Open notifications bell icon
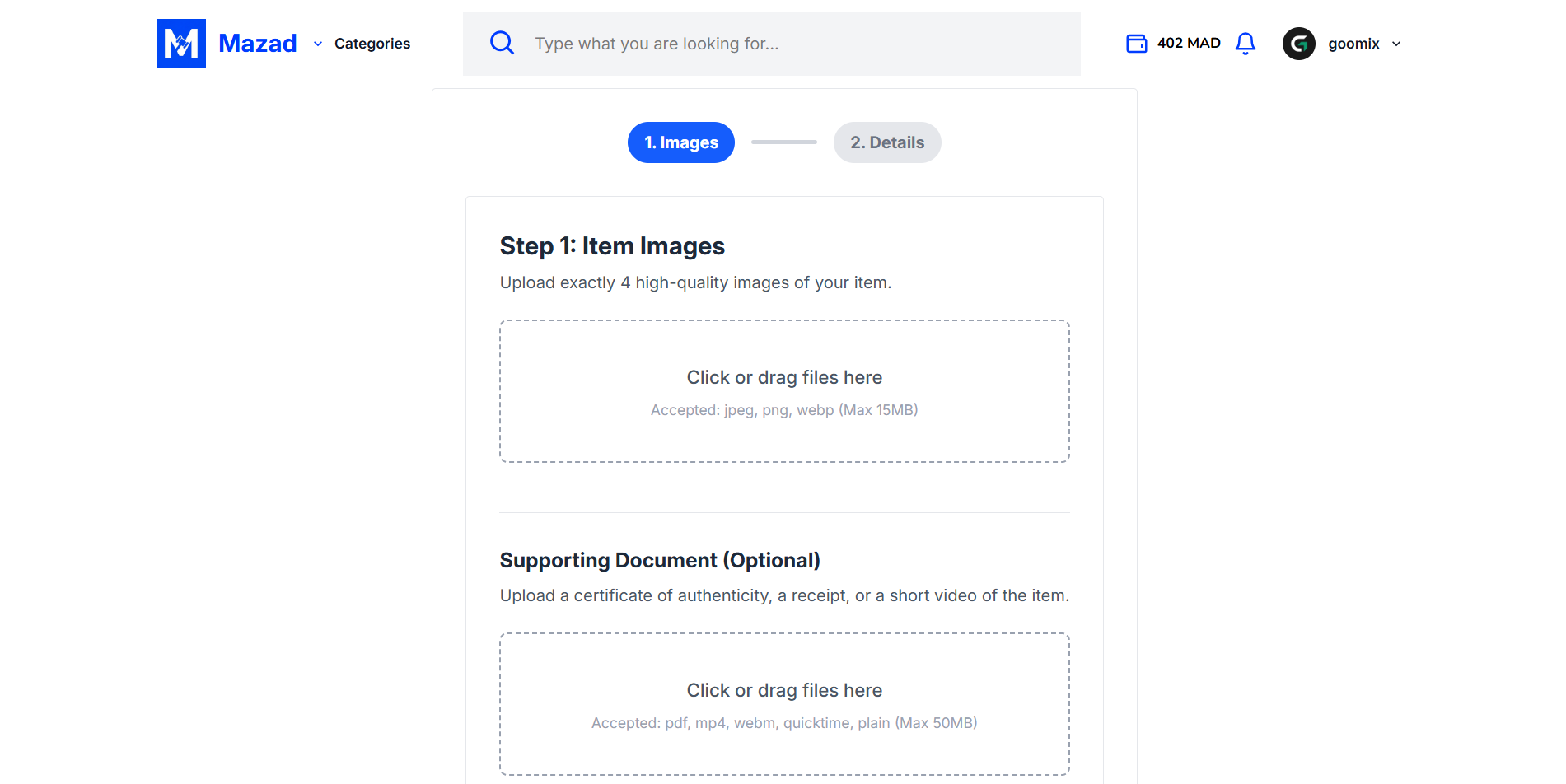 click(1246, 44)
